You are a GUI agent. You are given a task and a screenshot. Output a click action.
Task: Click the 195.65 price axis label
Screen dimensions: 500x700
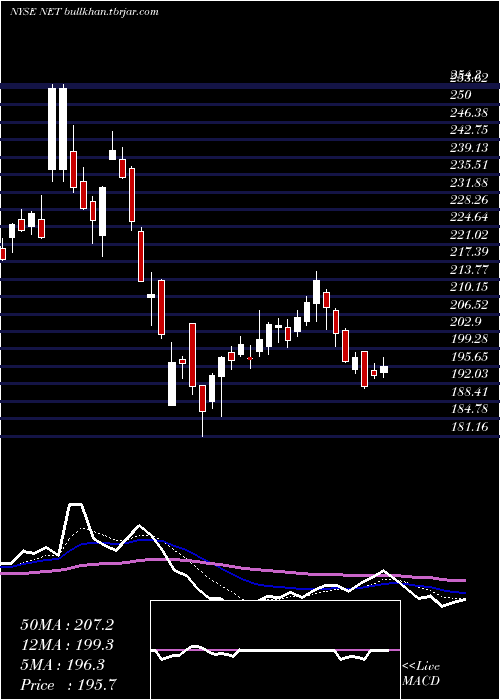pos(469,357)
